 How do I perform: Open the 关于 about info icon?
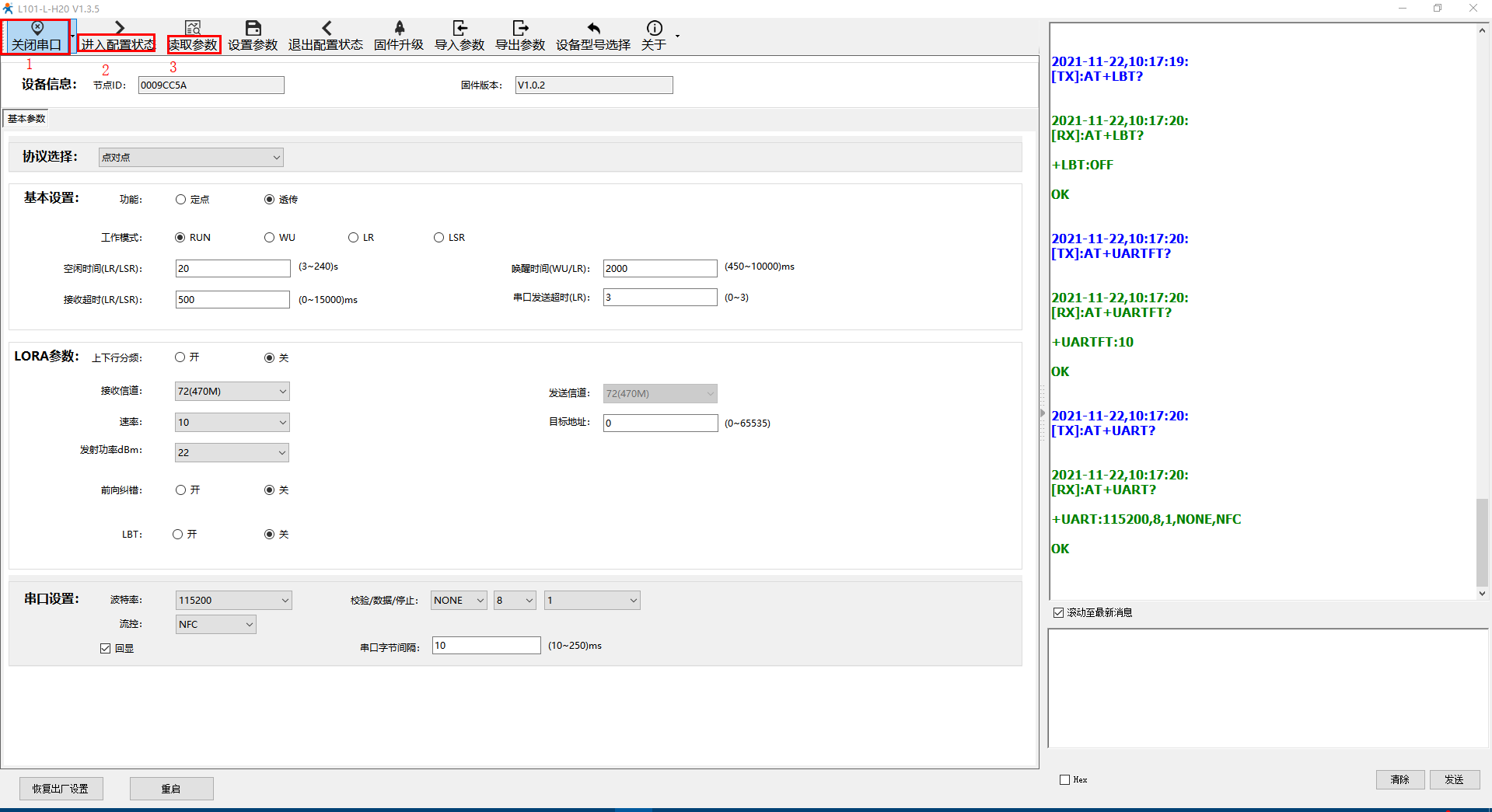654,29
